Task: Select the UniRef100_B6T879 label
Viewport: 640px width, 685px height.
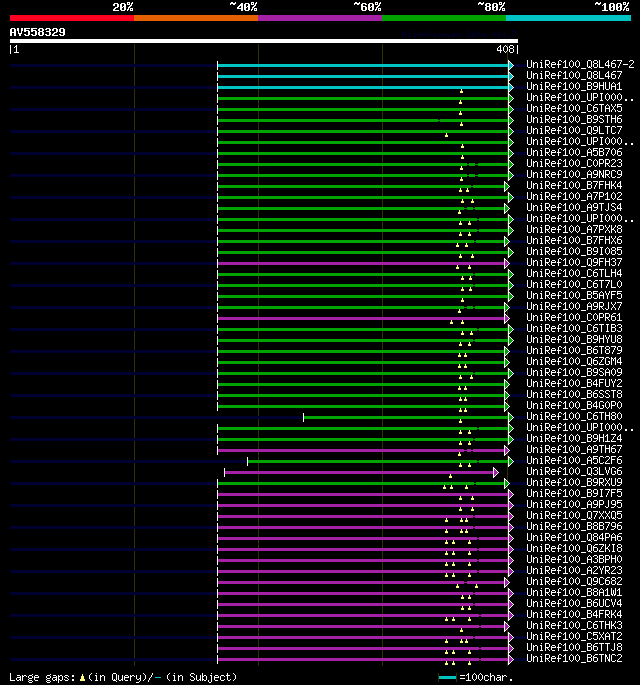Action: pos(574,350)
